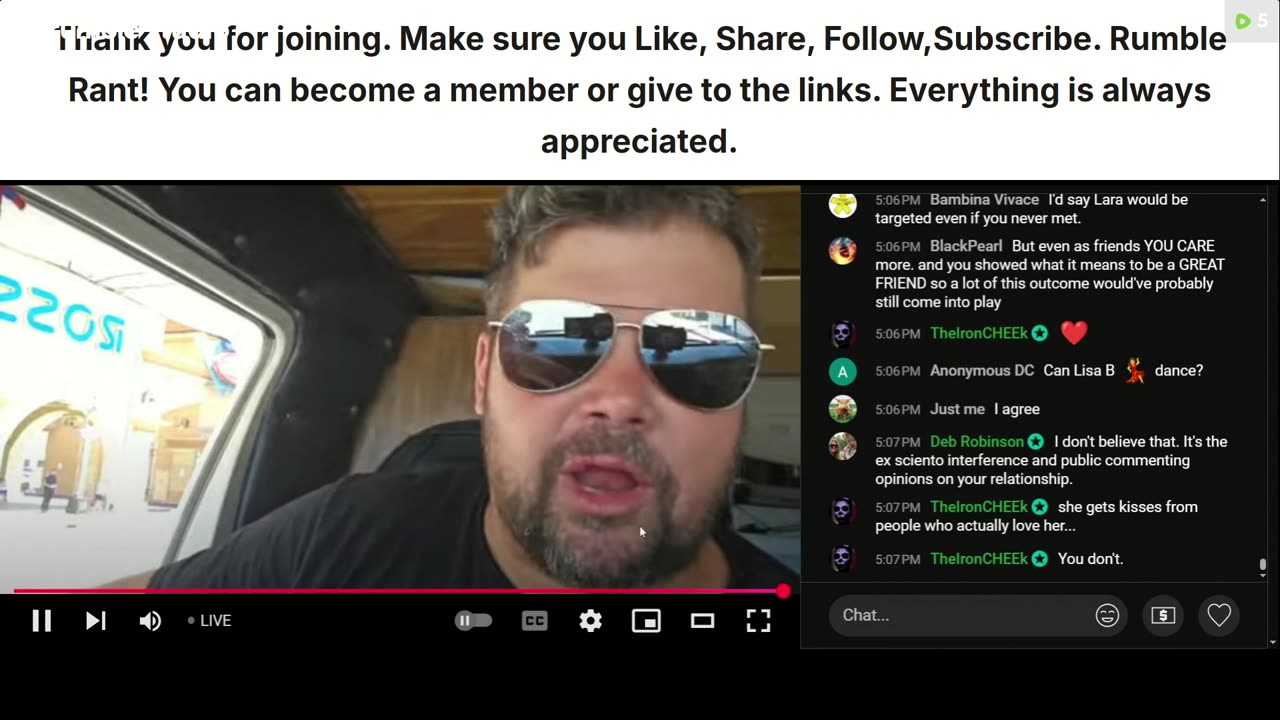Switch to miniplayer mode
This screenshot has height=720, width=1280.
pyautogui.click(x=646, y=621)
